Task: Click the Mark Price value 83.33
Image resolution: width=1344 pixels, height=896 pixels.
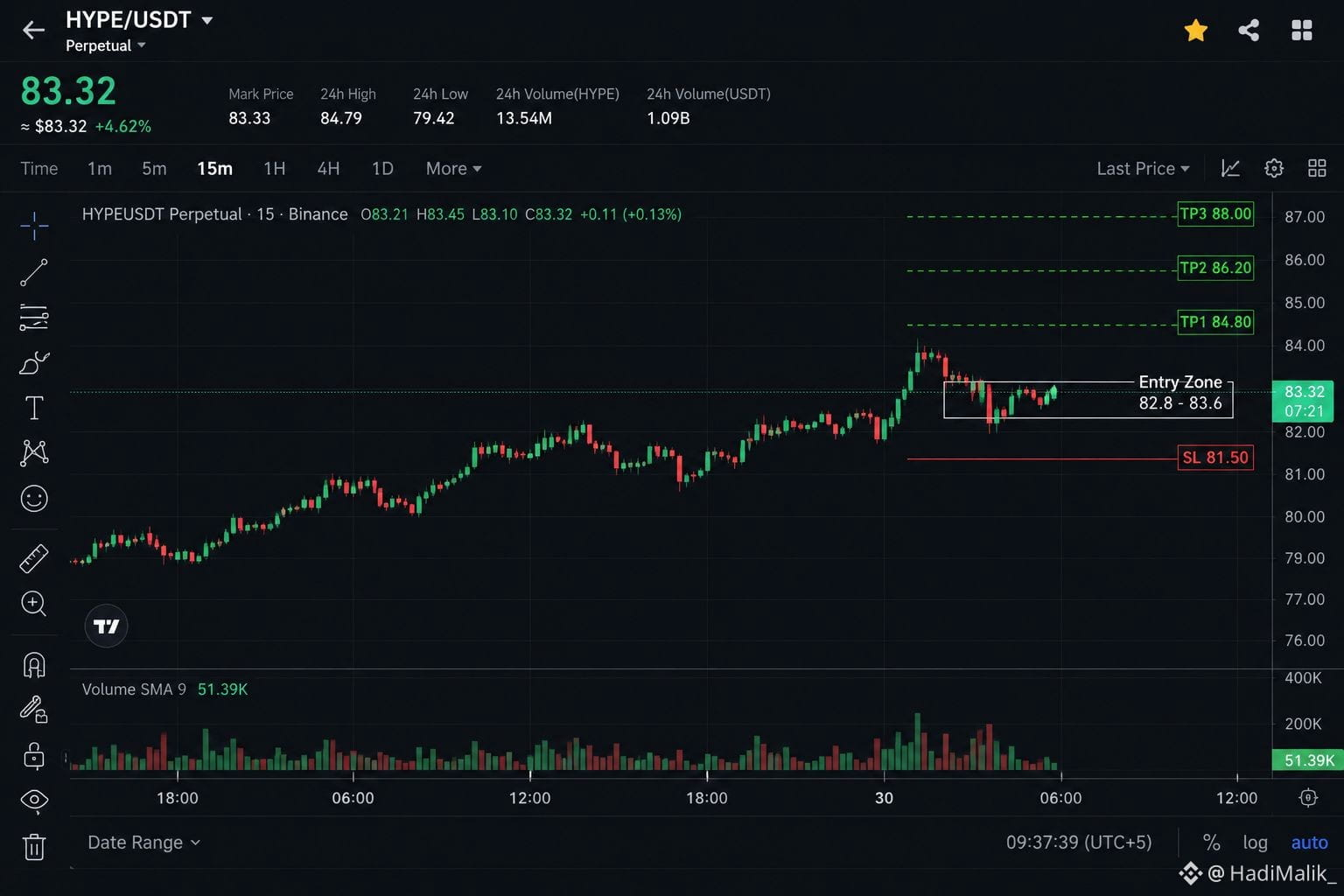Action: point(249,118)
